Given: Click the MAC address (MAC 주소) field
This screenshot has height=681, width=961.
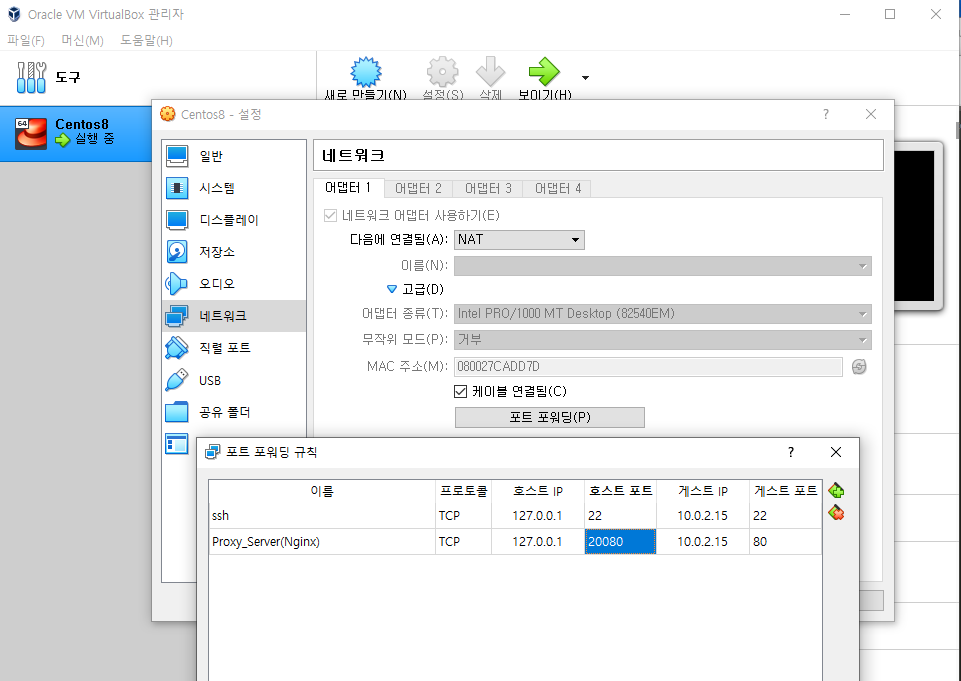Looking at the screenshot, I should (x=648, y=367).
